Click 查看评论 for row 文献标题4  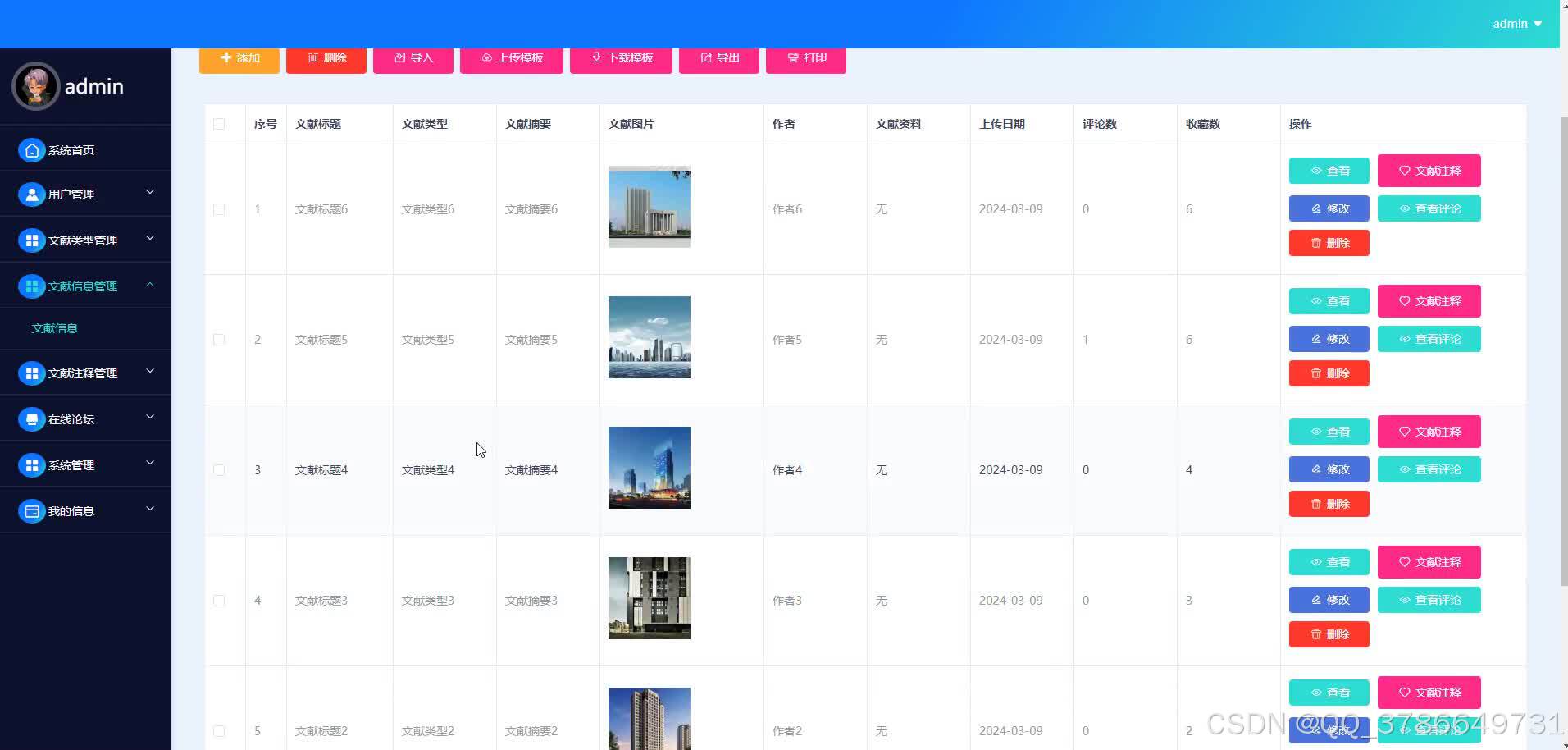[x=1429, y=469]
